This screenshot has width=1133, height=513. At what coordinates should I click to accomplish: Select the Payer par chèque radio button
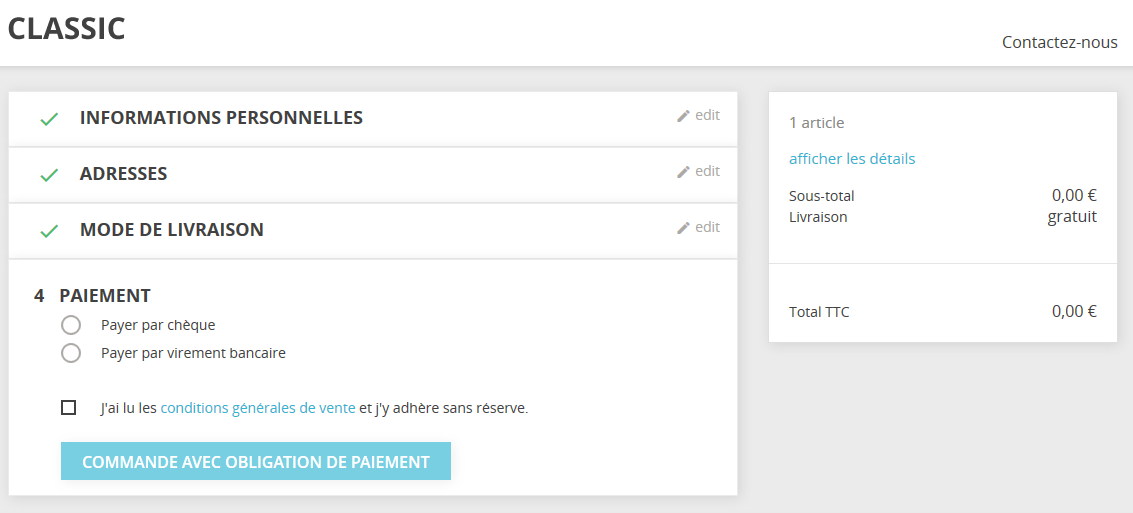[x=71, y=325]
